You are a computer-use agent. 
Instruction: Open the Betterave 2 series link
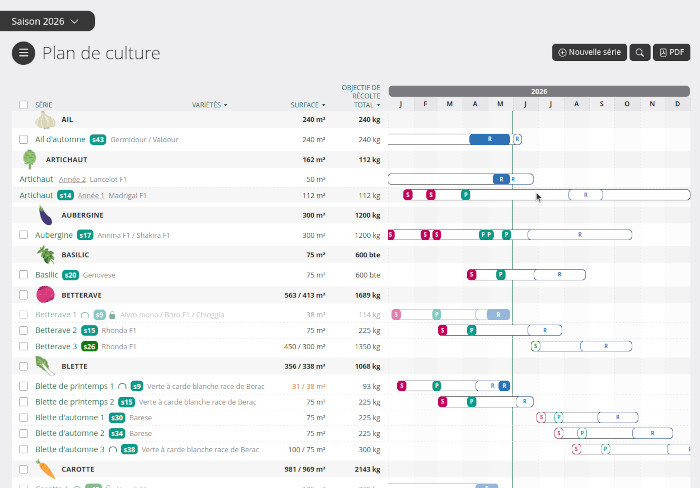click(56, 330)
